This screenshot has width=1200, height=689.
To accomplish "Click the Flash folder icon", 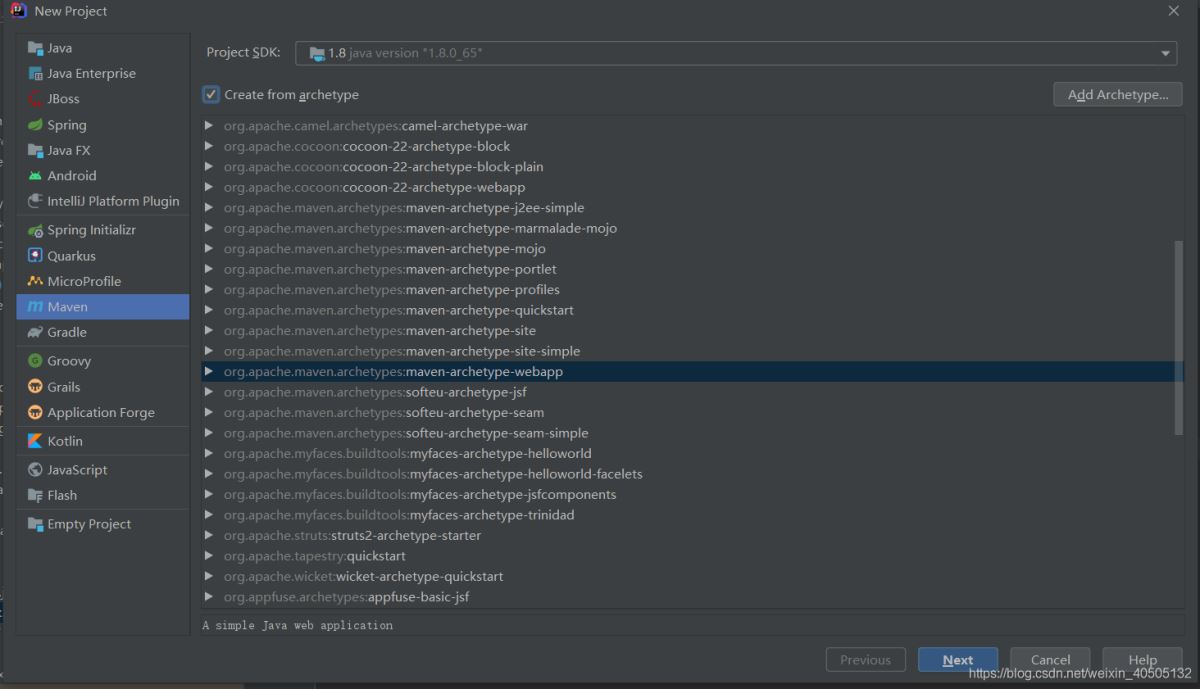I will tap(35, 495).
